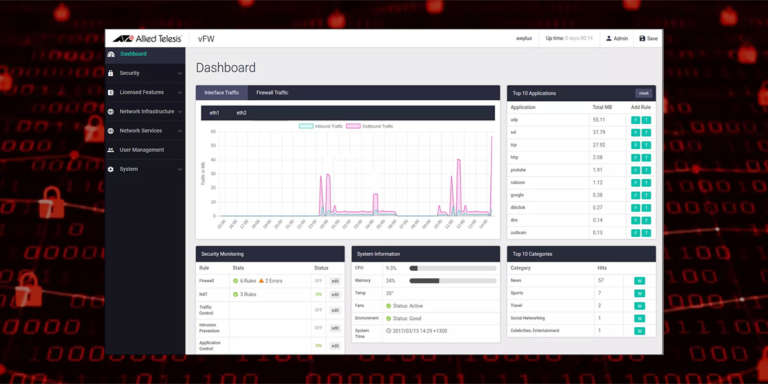Click the Memory usage progress bar
The width and height of the screenshot is (768, 384).
[453, 281]
